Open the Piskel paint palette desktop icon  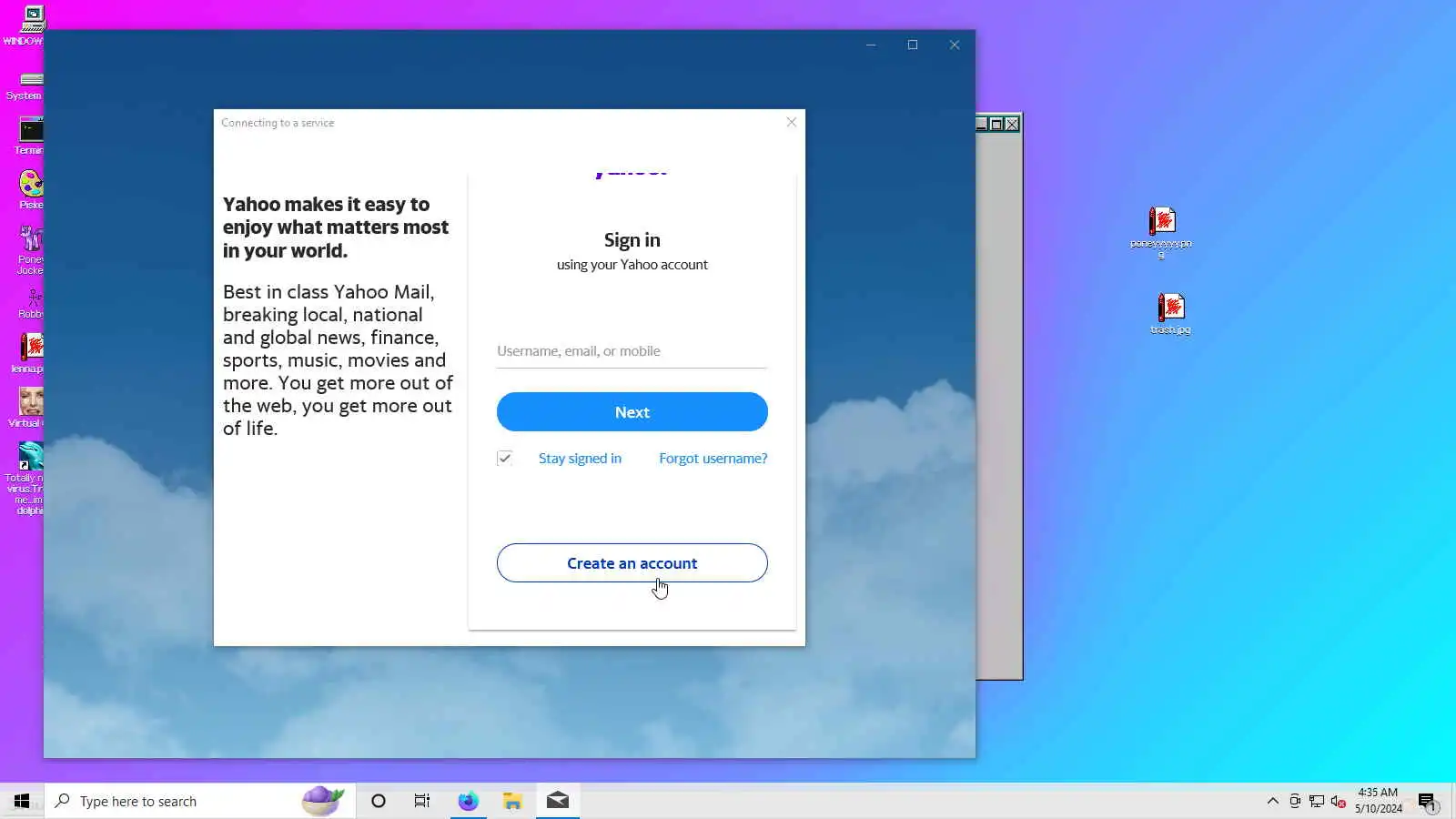click(x=31, y=189)
